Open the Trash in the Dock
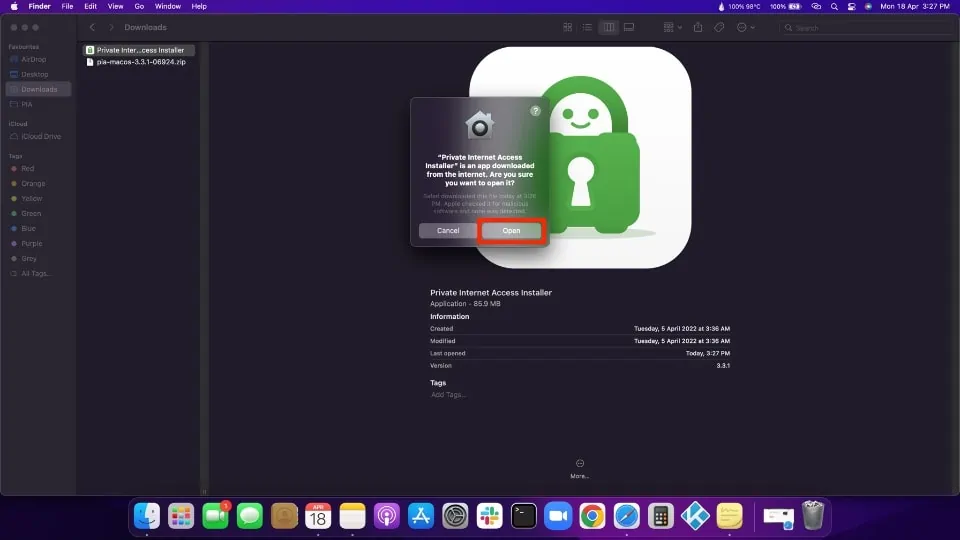Viewport: 960px width, 540px height. point(813,516)
